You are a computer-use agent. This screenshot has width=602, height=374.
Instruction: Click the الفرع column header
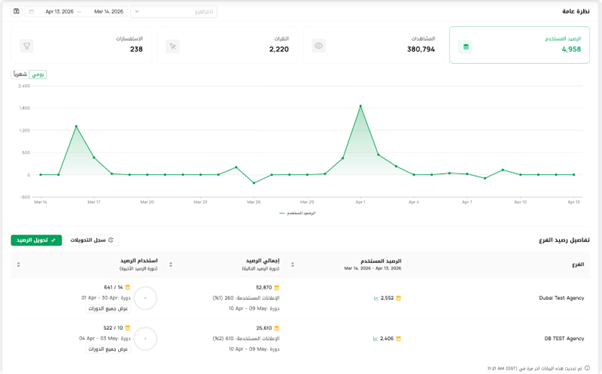[578, 264]
